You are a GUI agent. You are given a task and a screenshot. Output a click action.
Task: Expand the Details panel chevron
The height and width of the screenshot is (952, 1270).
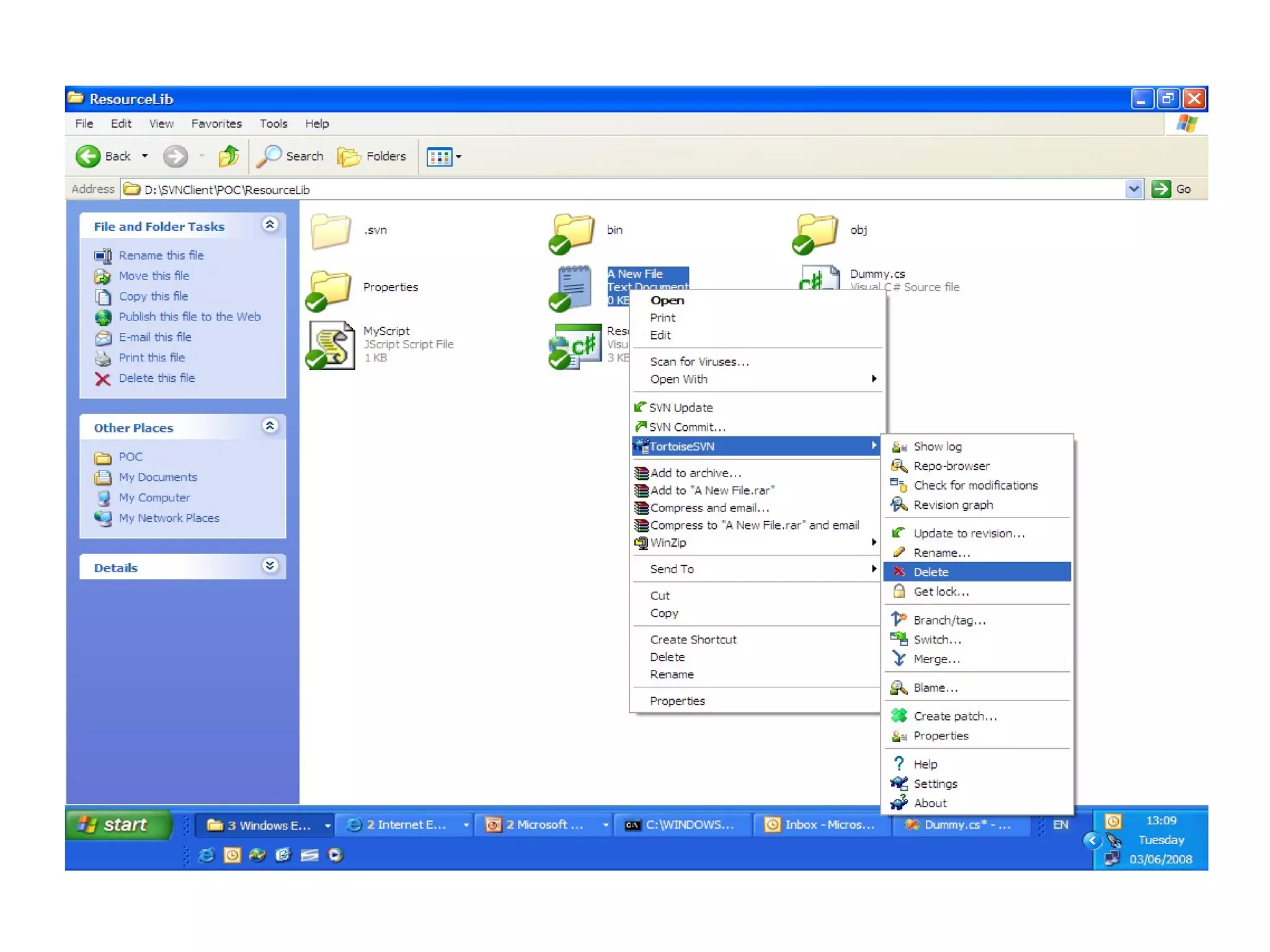pyautogui.click(x=270, y=566)
